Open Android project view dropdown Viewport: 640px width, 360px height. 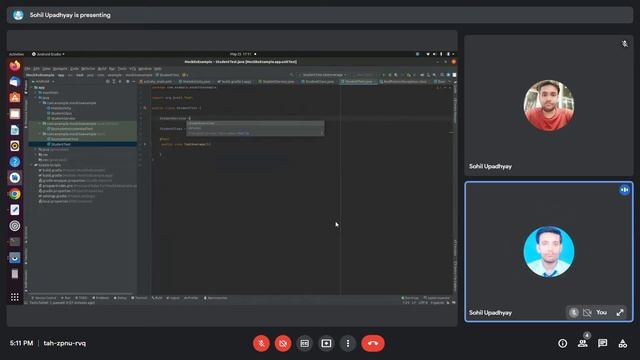coord(43,82)
